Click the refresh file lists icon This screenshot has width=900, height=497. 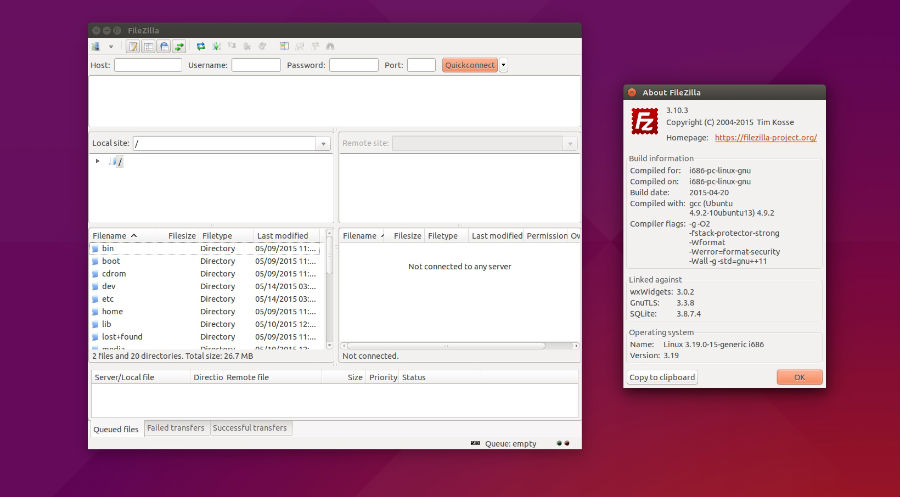point(201,46)
